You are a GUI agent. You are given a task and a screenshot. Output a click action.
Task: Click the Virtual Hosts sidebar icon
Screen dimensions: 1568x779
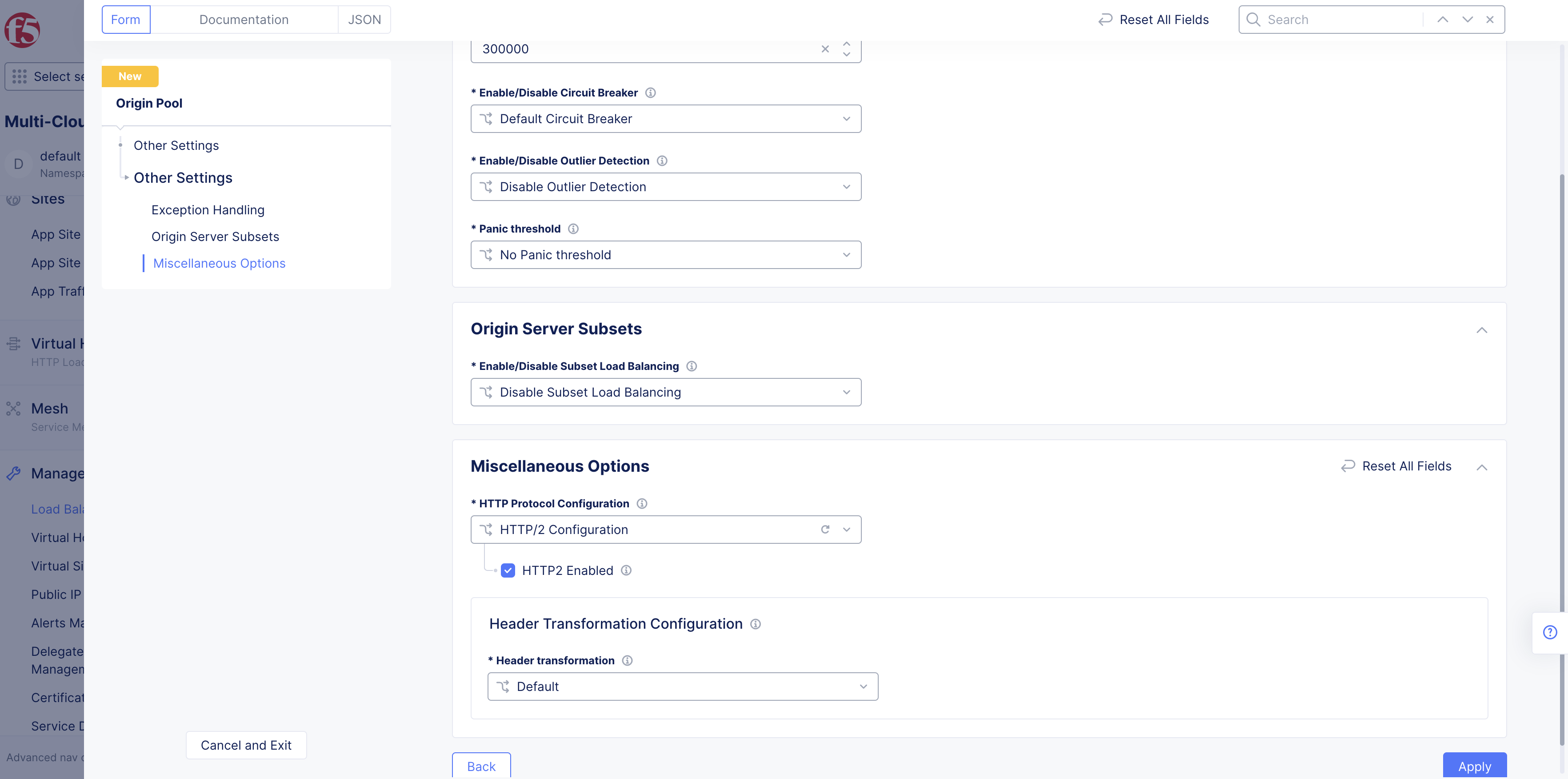tap(13, 343)
